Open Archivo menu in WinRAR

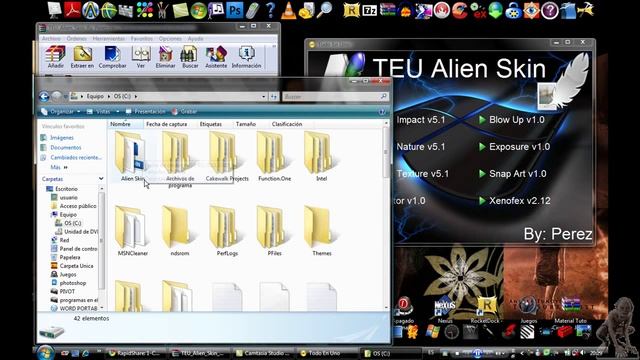tap(51, 38)
